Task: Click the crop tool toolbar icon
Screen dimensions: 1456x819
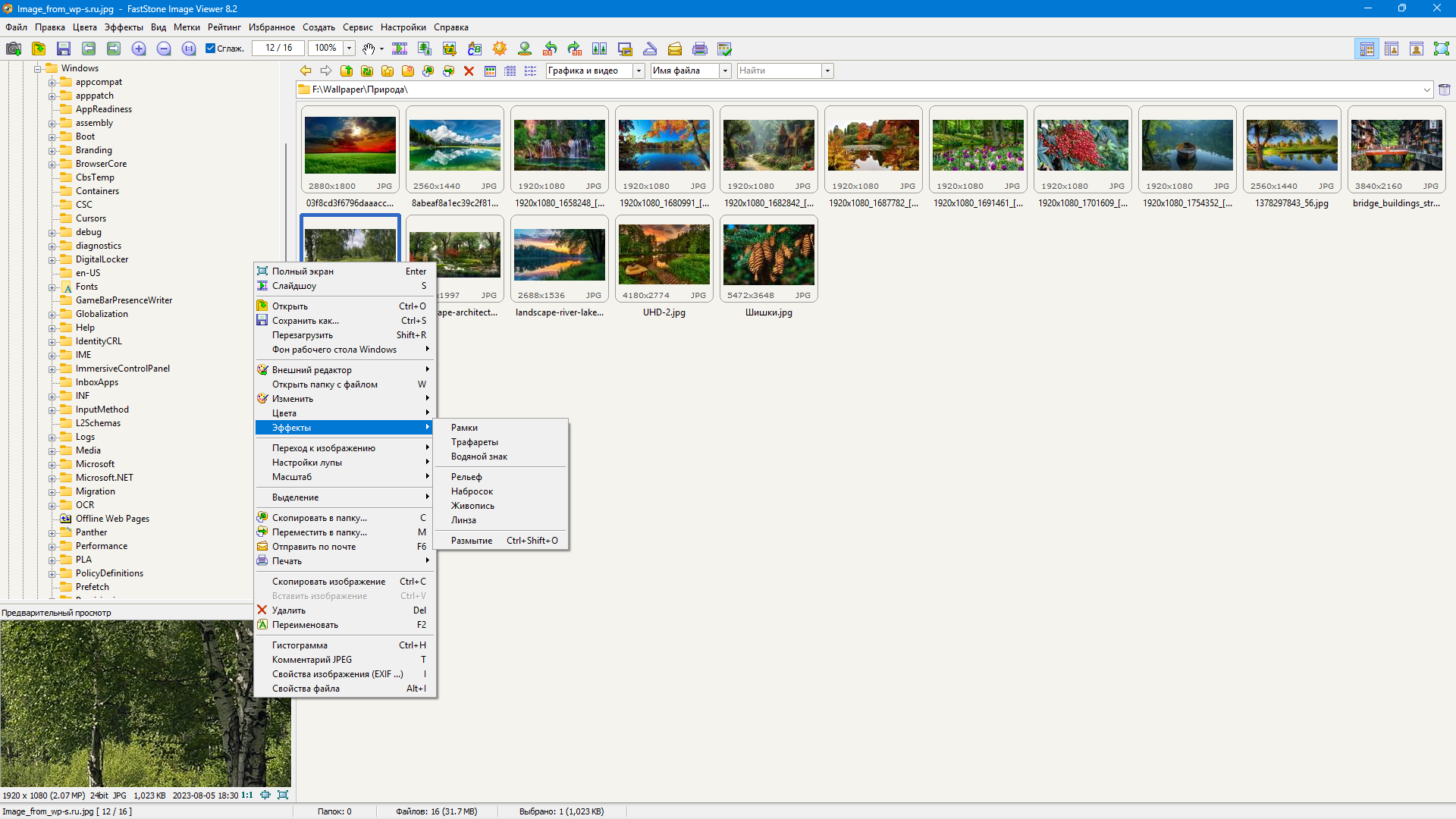Action: (450, 49)
